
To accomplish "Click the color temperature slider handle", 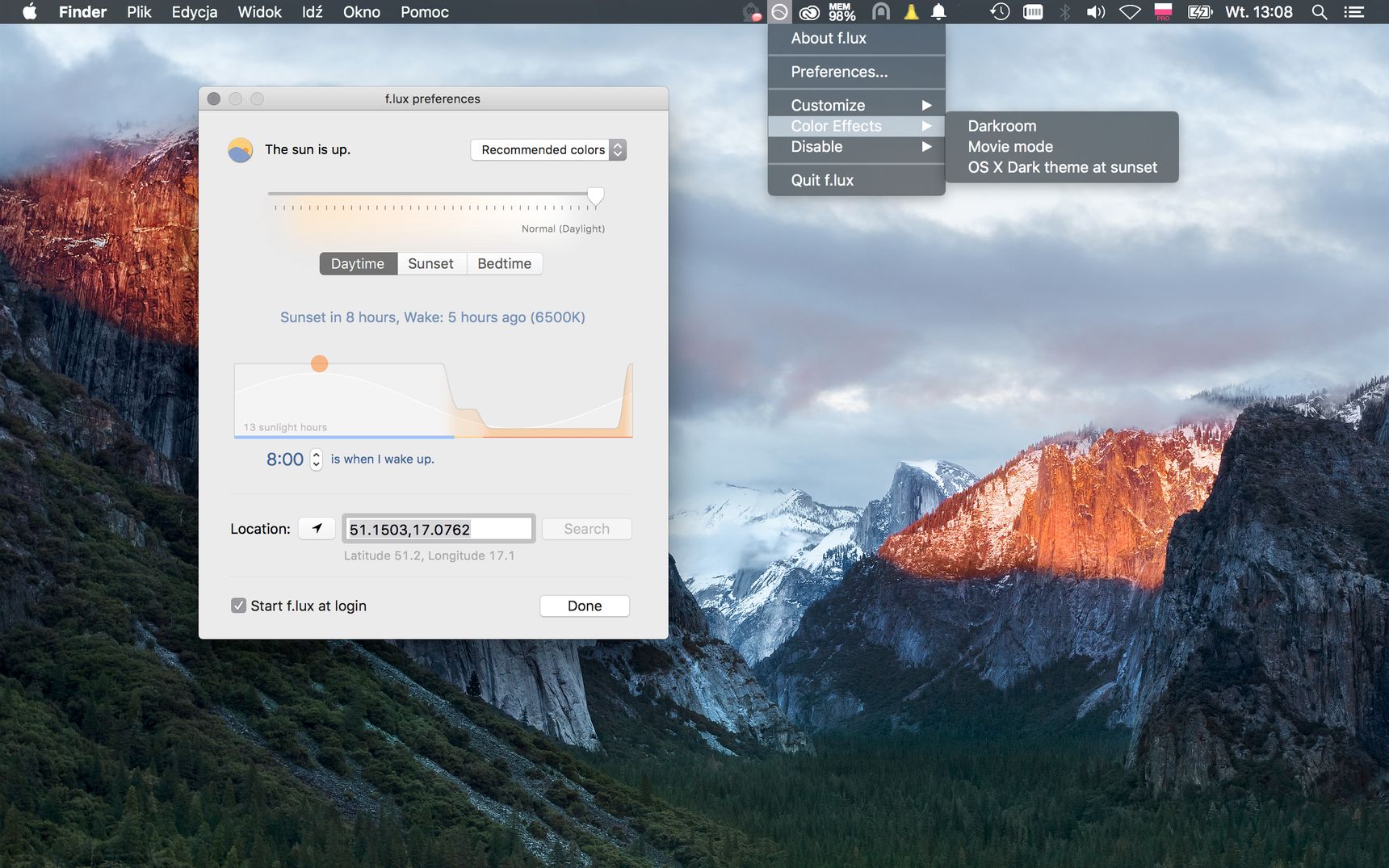I will coord(595,197).
